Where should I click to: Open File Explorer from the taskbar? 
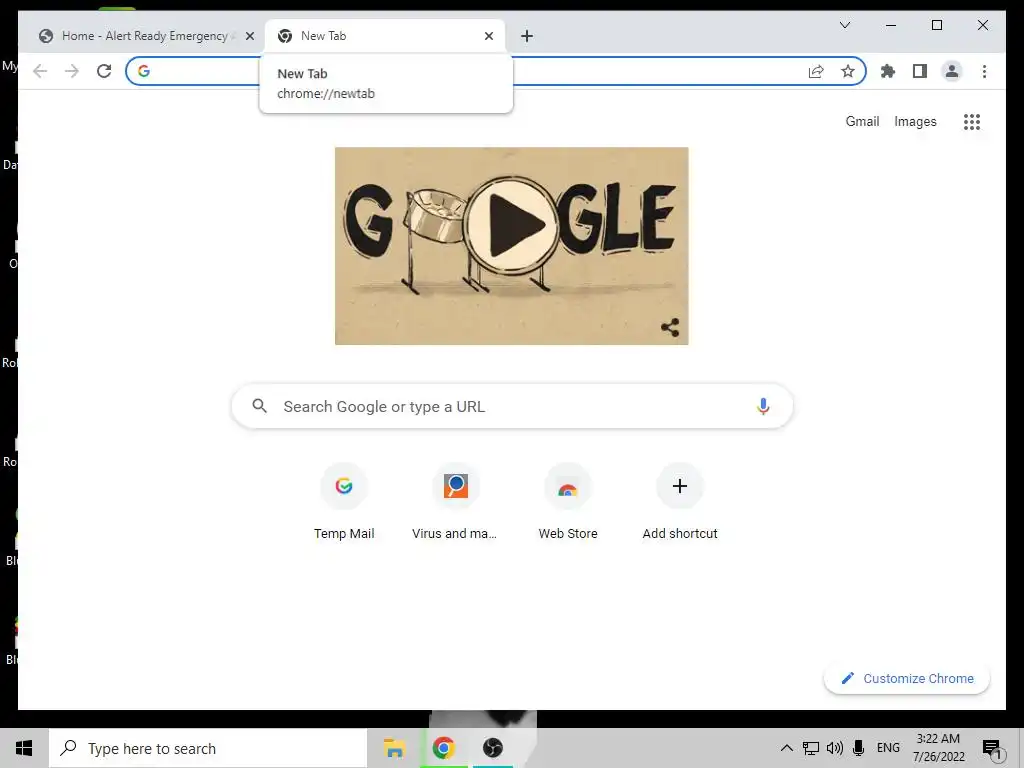point(394,748)
